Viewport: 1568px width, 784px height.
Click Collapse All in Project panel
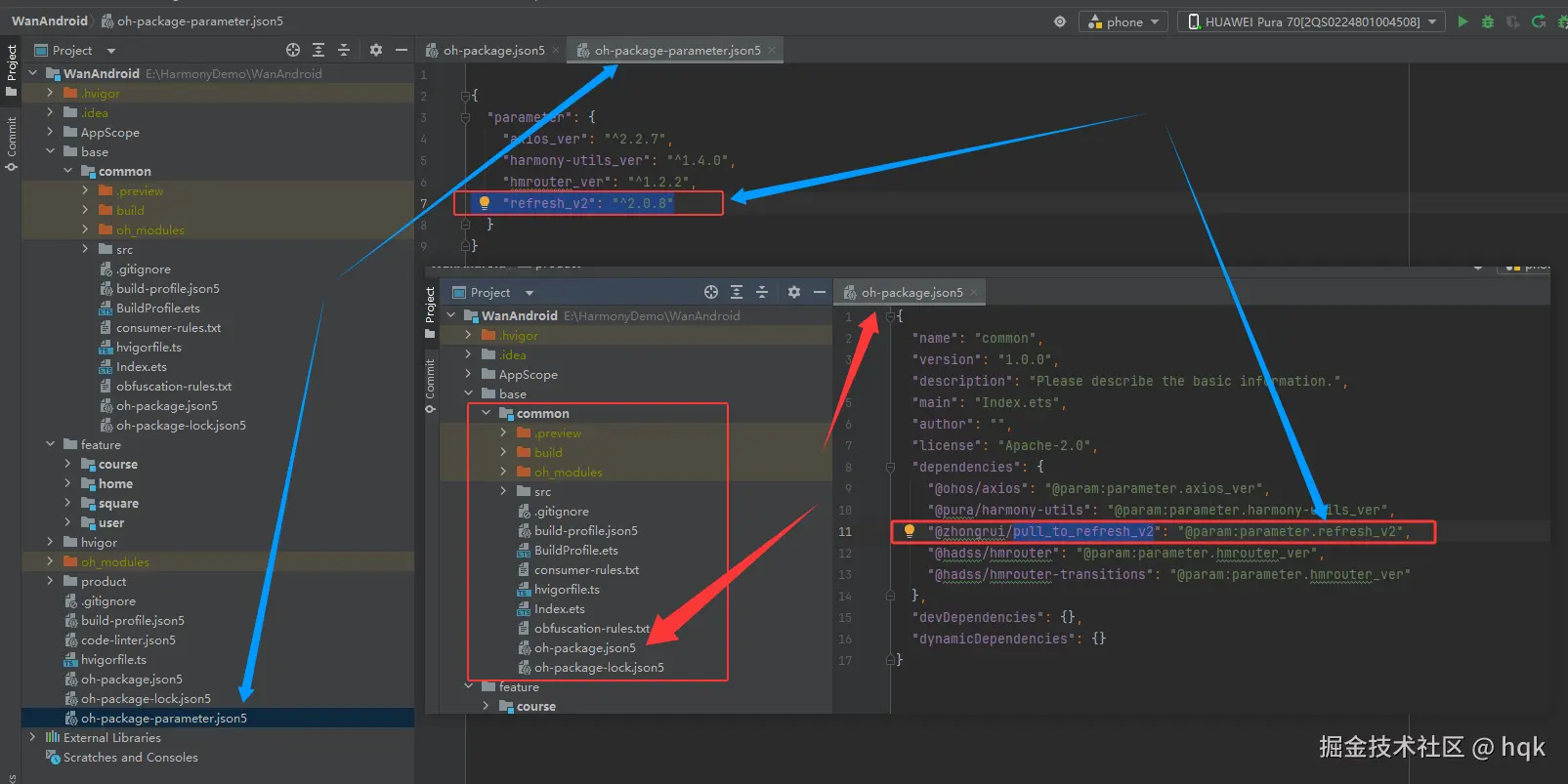point(344,50)
